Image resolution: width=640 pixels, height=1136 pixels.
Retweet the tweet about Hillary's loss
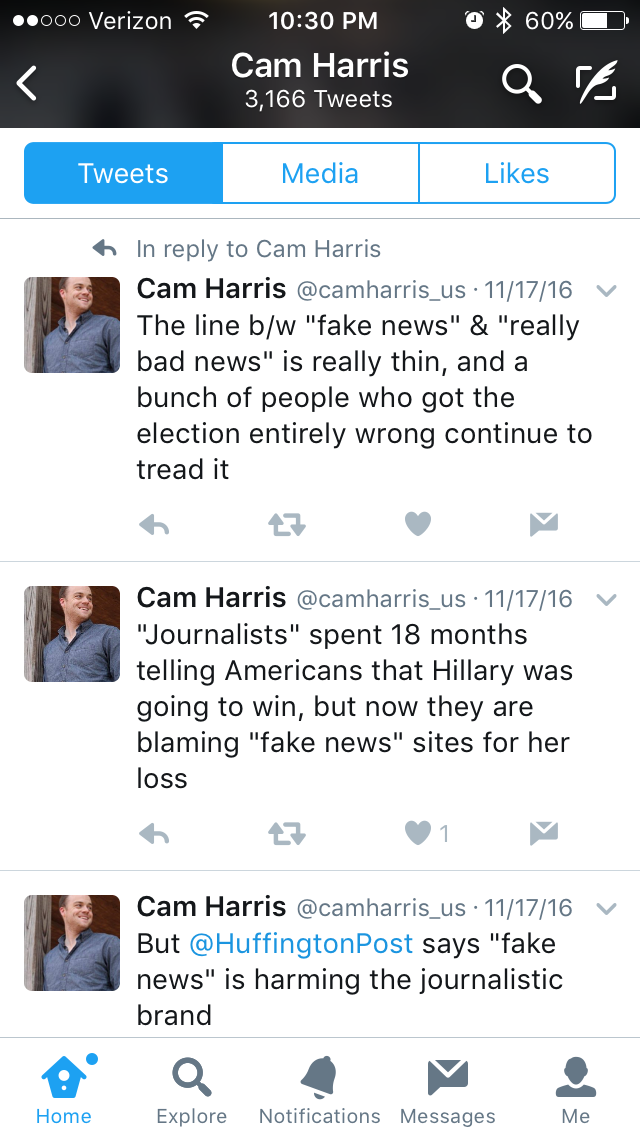click(287, 834)
